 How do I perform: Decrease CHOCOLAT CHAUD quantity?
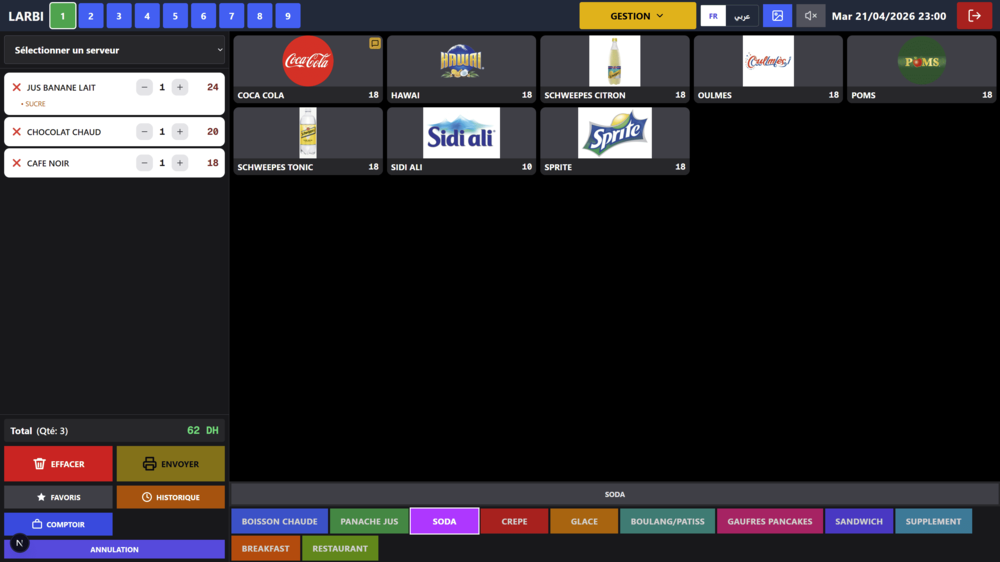coord(144,132)
